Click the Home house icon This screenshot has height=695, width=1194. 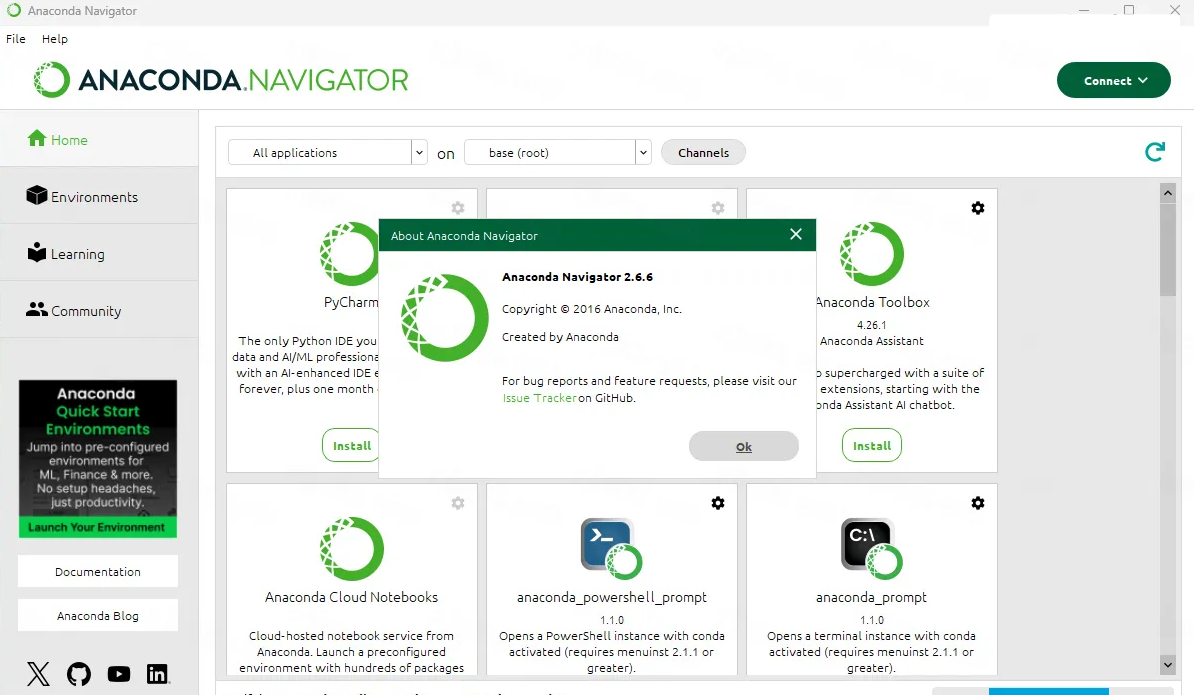(37, 138)
